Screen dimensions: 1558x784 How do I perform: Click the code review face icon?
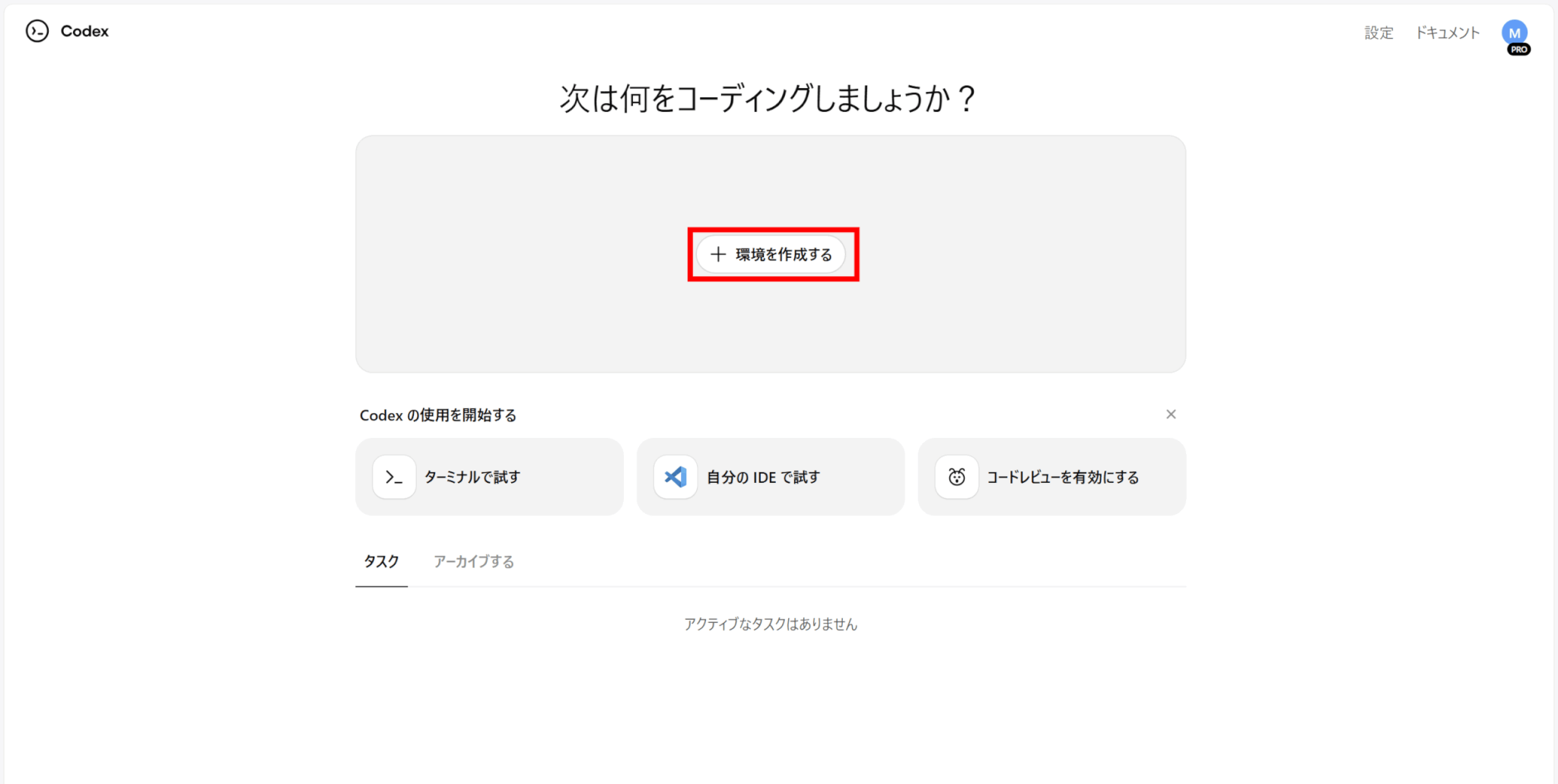956,477
